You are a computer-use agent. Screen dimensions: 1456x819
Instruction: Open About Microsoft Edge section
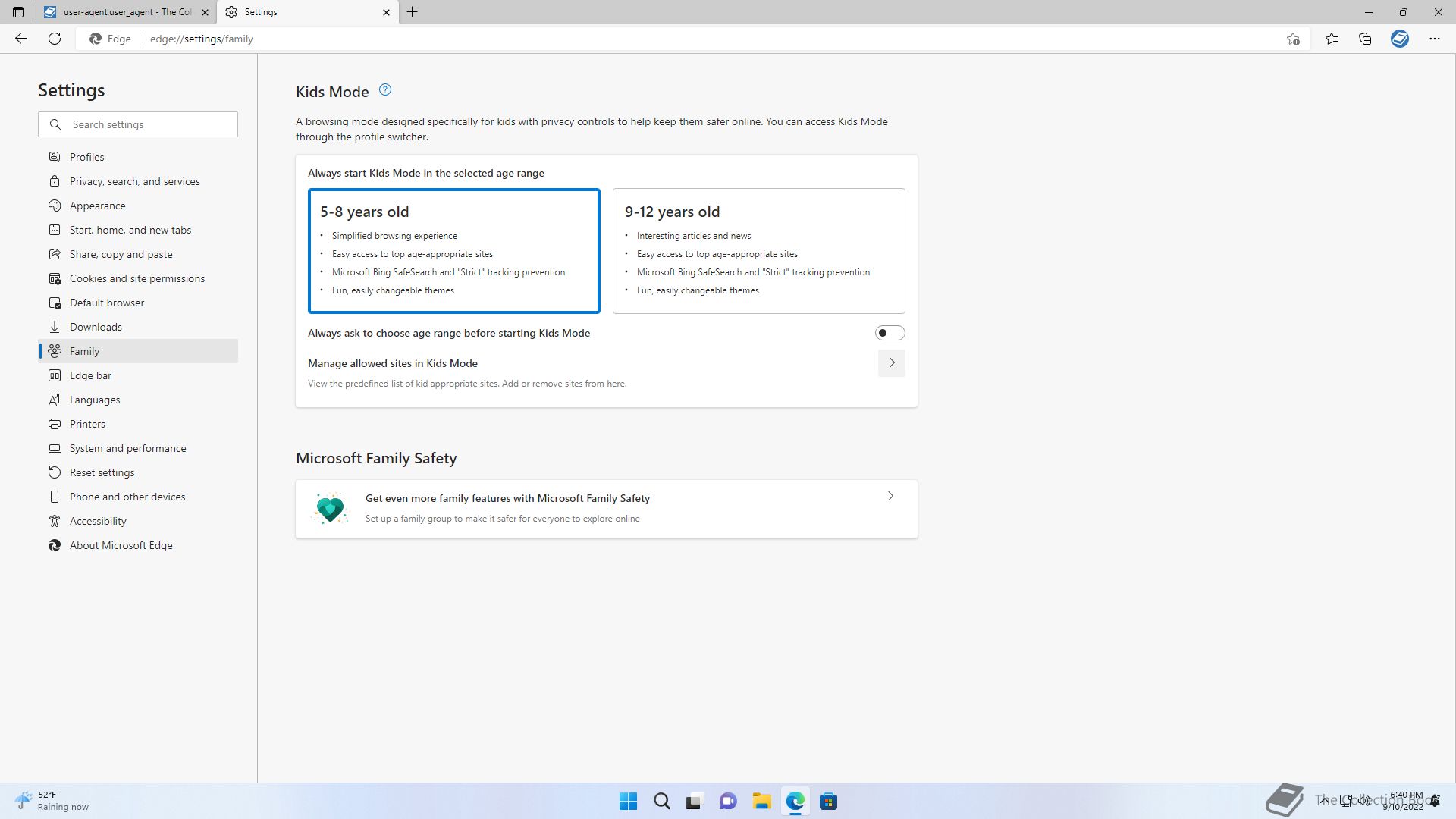click(x=138, y=545)
